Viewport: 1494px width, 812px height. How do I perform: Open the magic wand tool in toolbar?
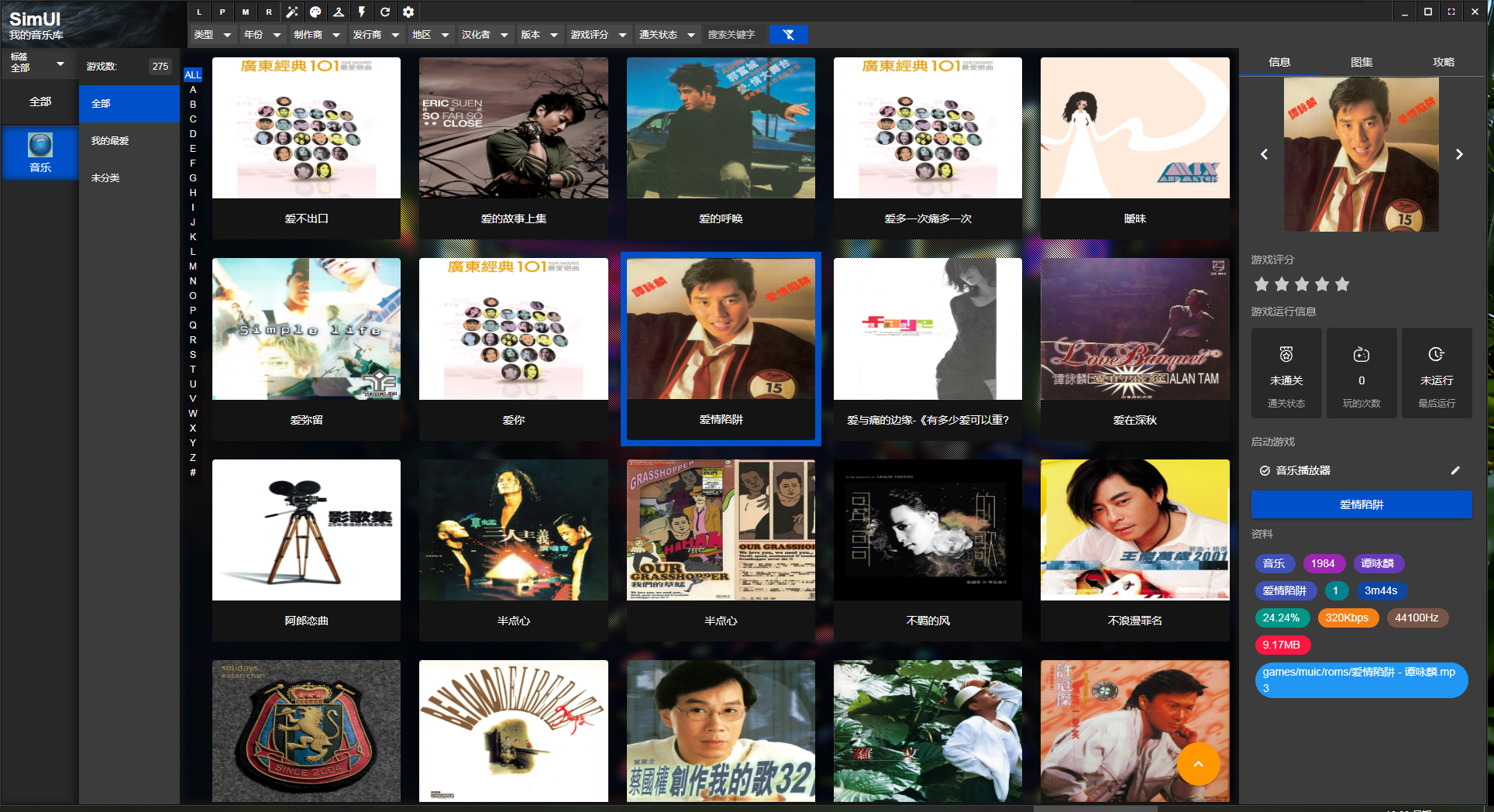[x=292, y=12]
